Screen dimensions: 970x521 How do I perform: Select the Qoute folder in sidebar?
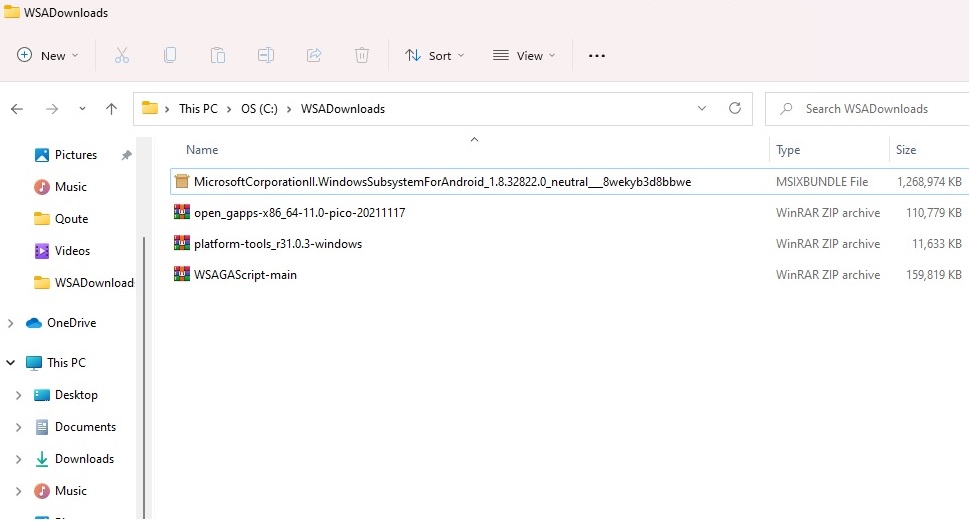click(x=71, y=219)
